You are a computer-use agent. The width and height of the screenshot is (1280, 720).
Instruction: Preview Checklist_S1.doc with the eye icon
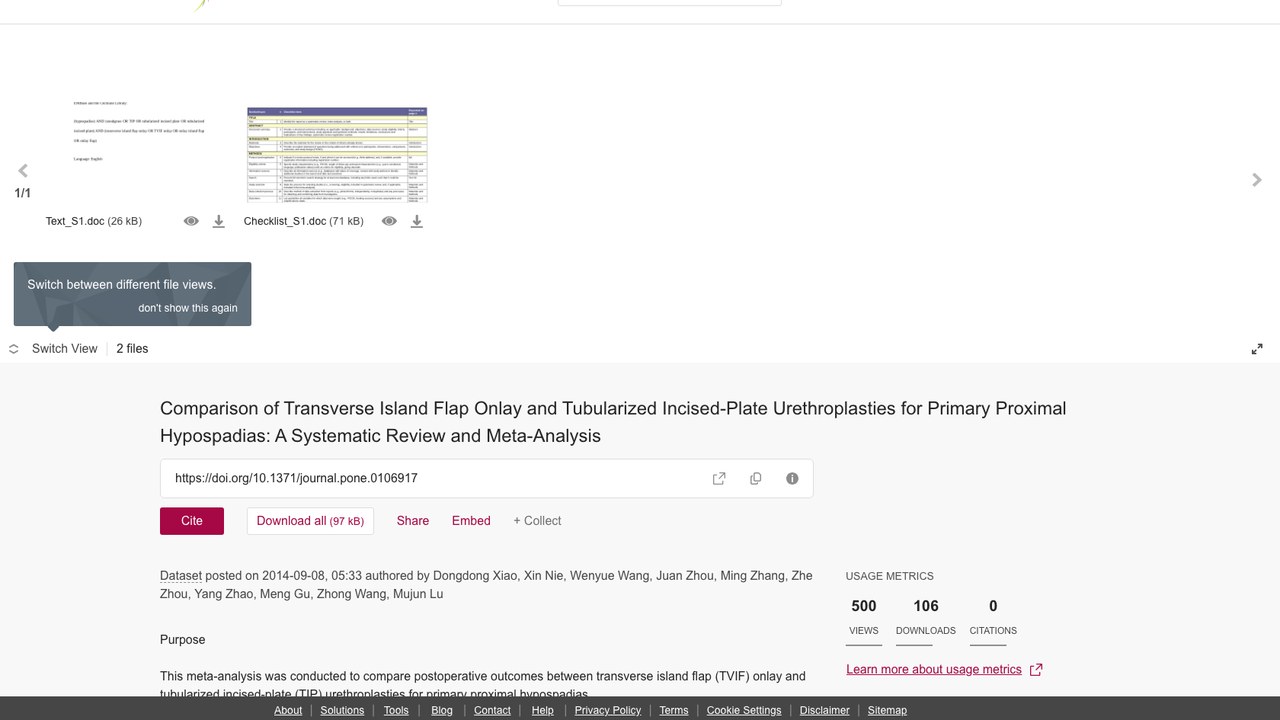[x=389, y=221]
